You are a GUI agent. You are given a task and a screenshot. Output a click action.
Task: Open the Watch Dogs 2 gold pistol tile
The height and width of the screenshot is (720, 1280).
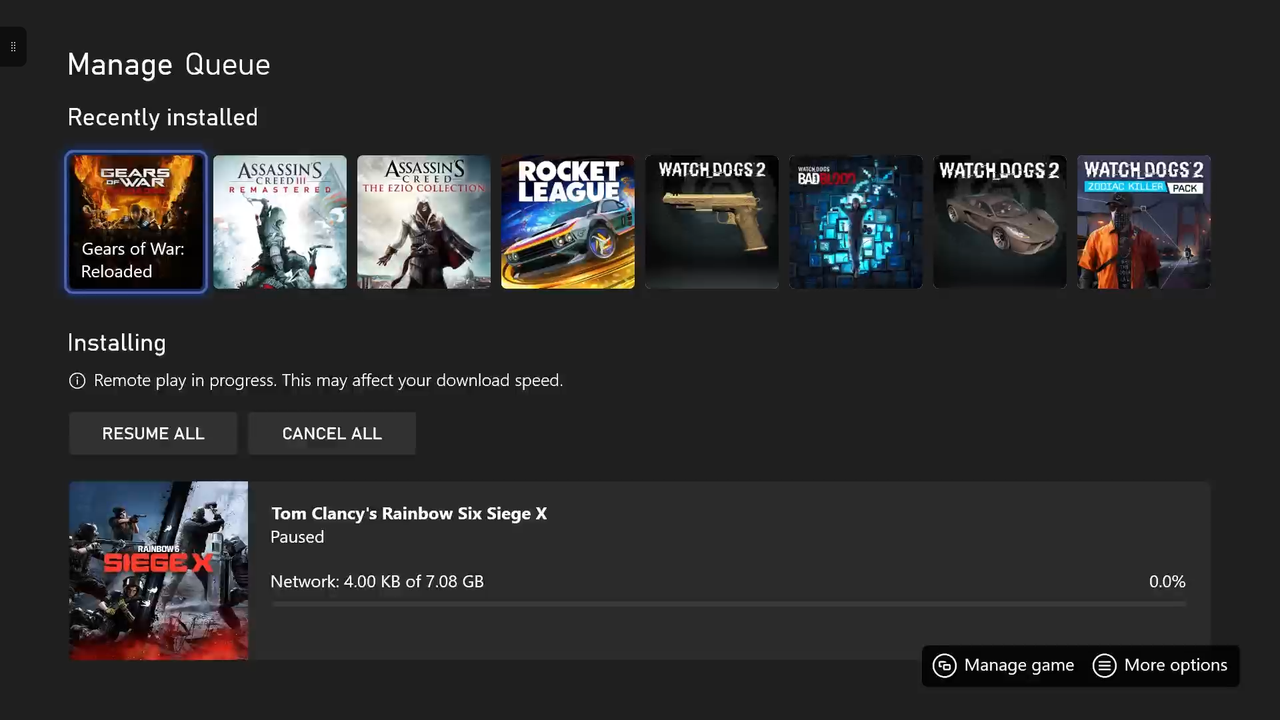click(712, 222)
